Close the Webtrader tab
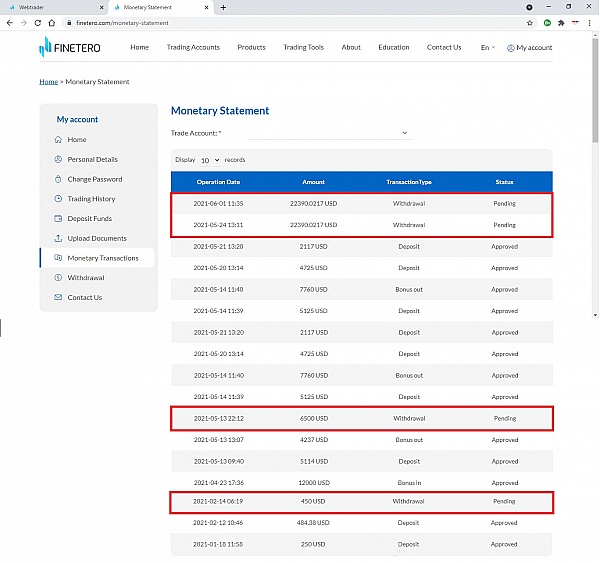The height and width of the screenshot is (563, 600). [101, 7]
